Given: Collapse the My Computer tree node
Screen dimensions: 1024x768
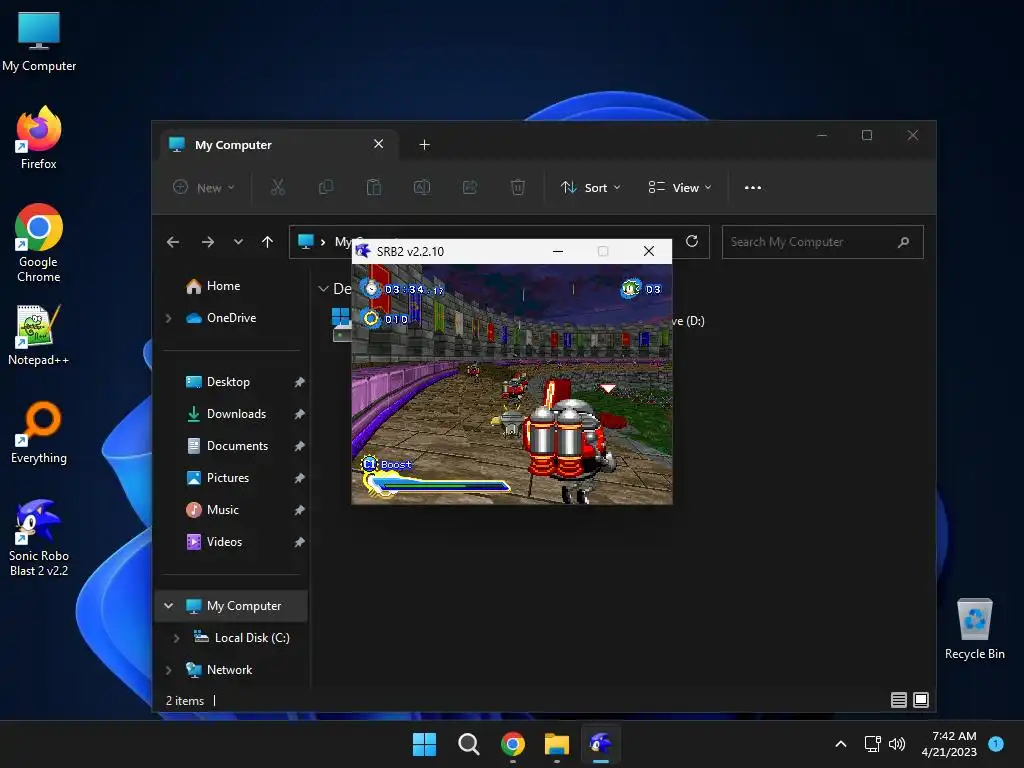Looking at the screenshot, I should [168, 606].
